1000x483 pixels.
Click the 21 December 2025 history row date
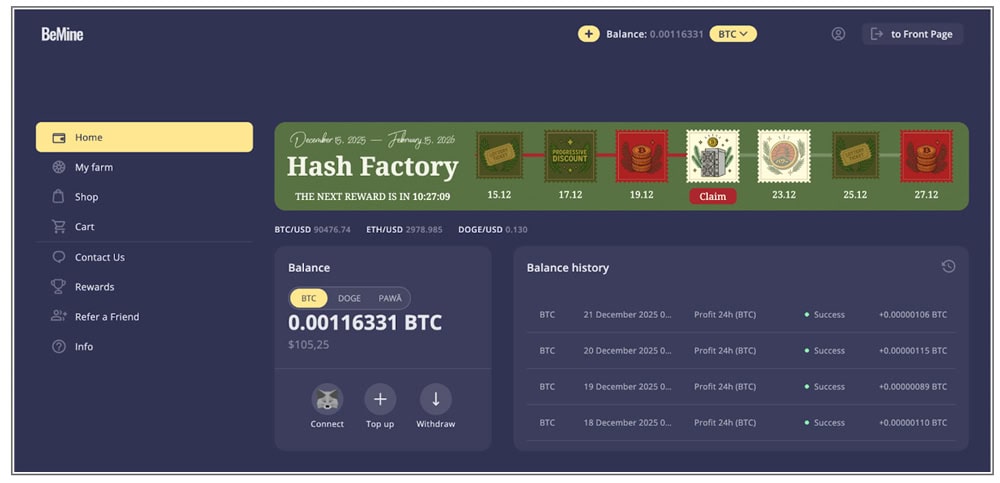click(x=628, y=315)
